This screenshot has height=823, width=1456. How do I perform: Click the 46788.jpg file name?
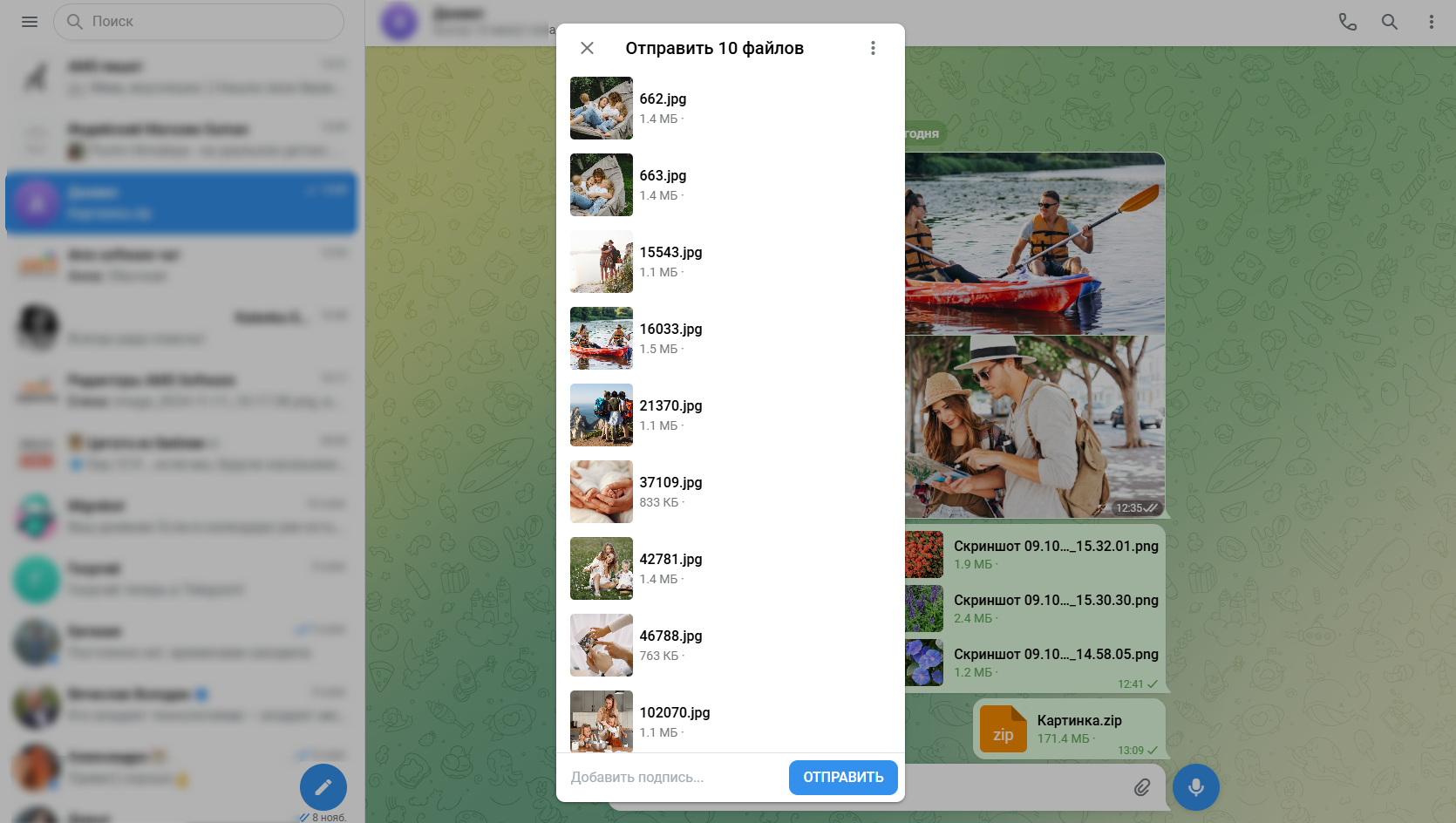670,636
